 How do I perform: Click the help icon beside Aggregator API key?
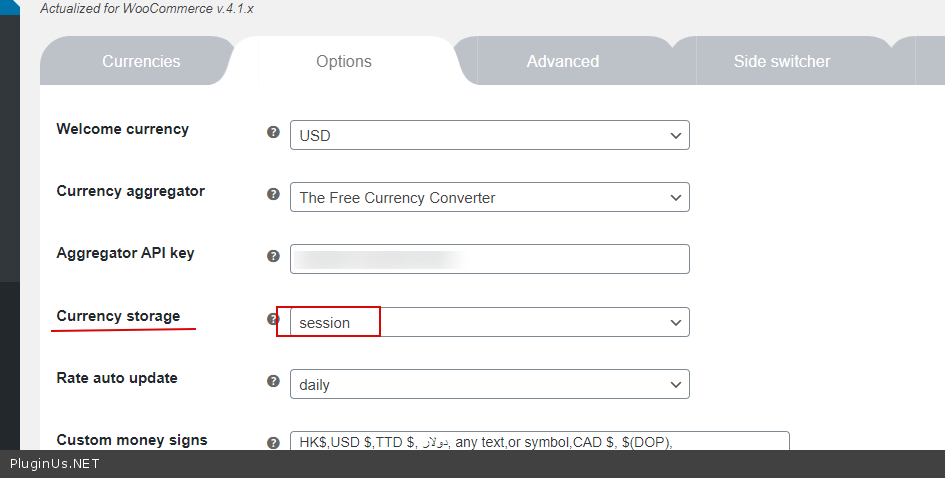click(273, 256)
